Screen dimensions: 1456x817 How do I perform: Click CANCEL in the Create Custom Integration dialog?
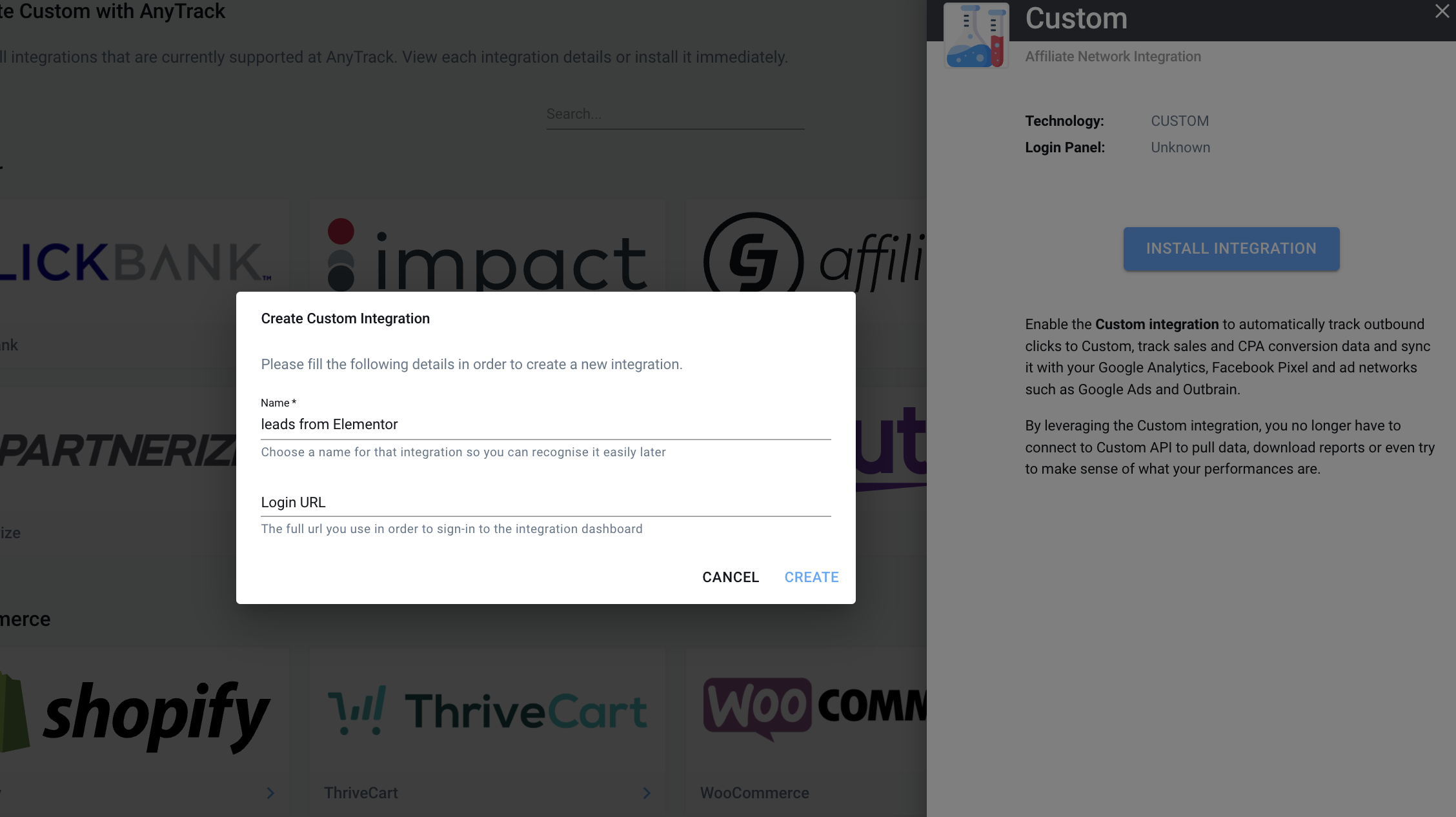730,577
